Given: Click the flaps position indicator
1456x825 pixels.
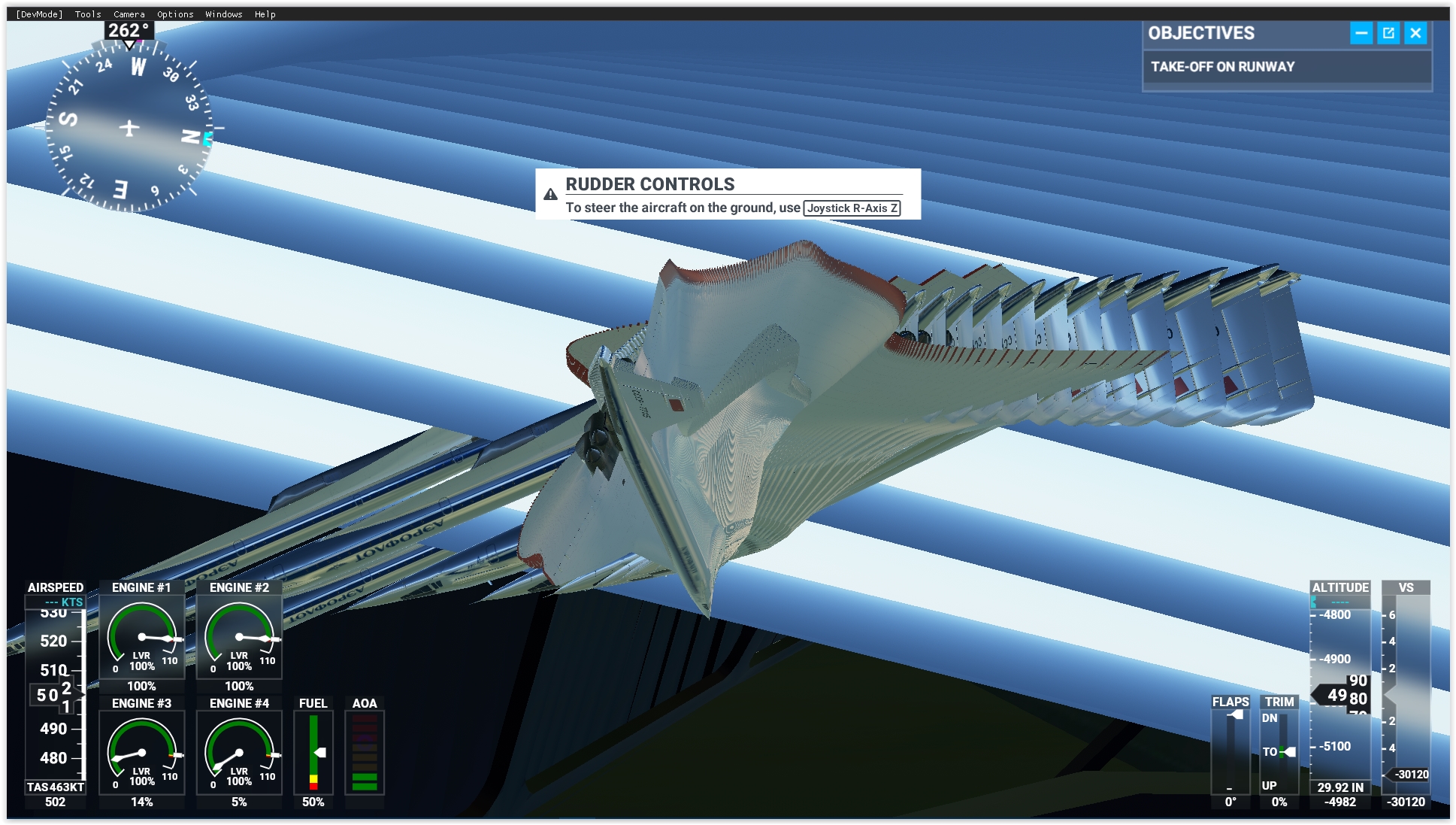Looking at the screenshot, I should 1230,752.
